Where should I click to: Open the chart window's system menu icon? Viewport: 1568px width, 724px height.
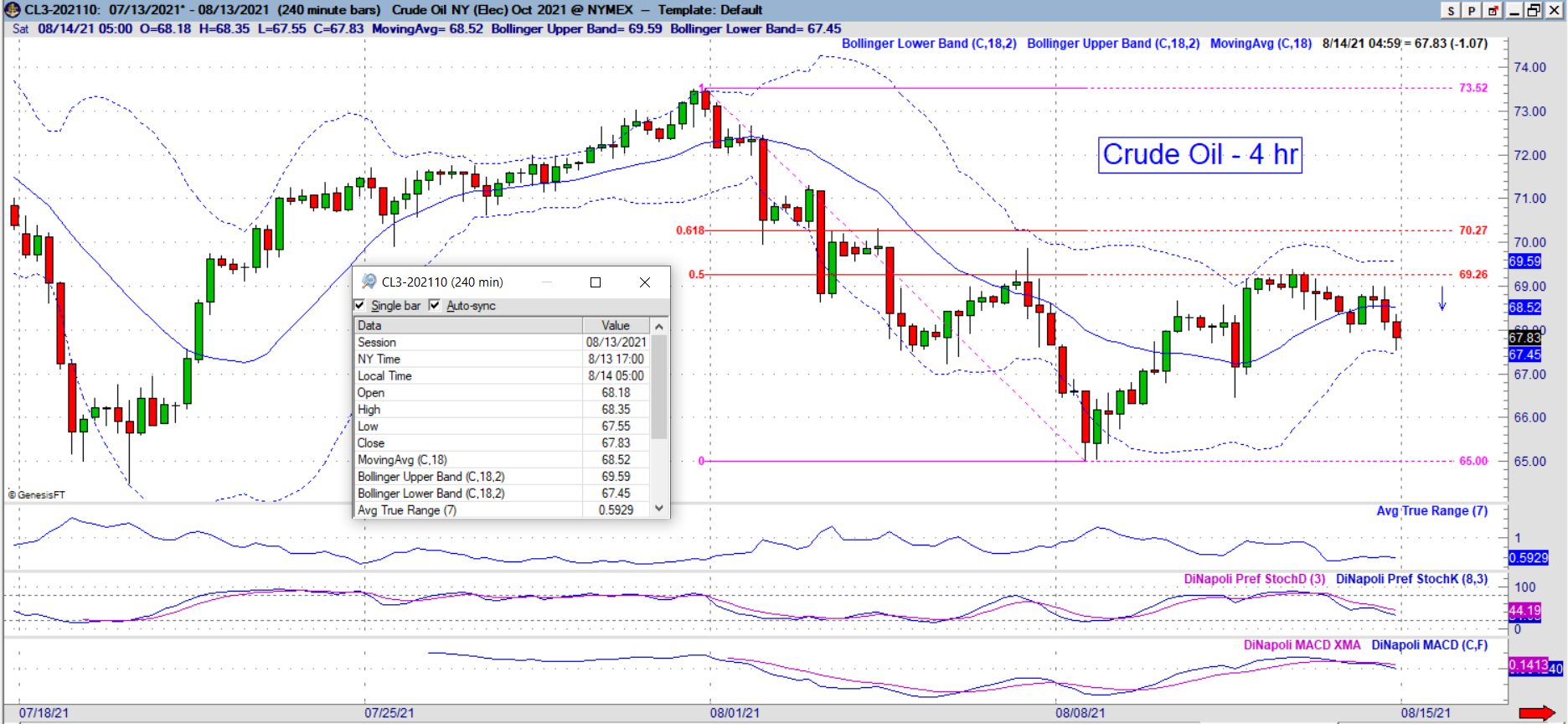12,10
